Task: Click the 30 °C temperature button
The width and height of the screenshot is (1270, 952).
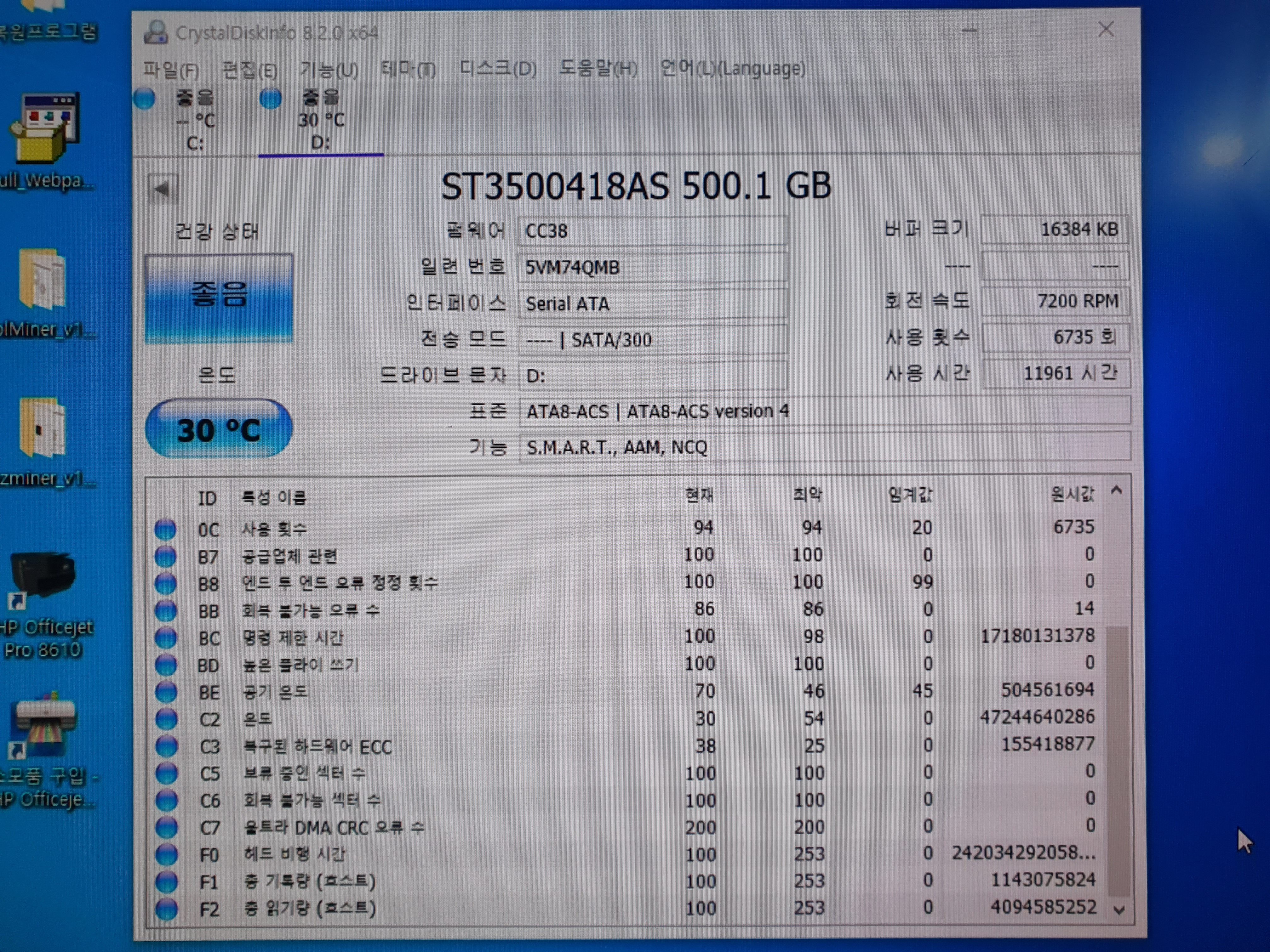Action: click(x=218, y=429)
